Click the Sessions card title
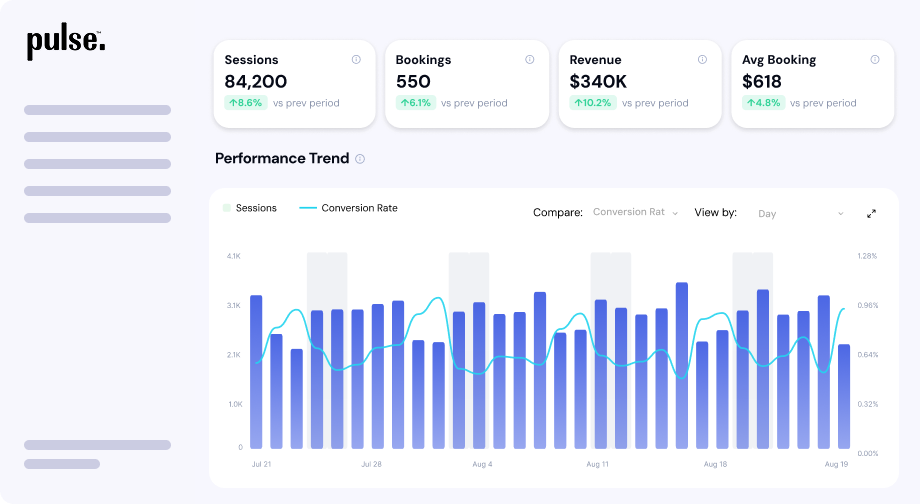The image size is (920, 504). pyautogui.click(x=251, y=60)
